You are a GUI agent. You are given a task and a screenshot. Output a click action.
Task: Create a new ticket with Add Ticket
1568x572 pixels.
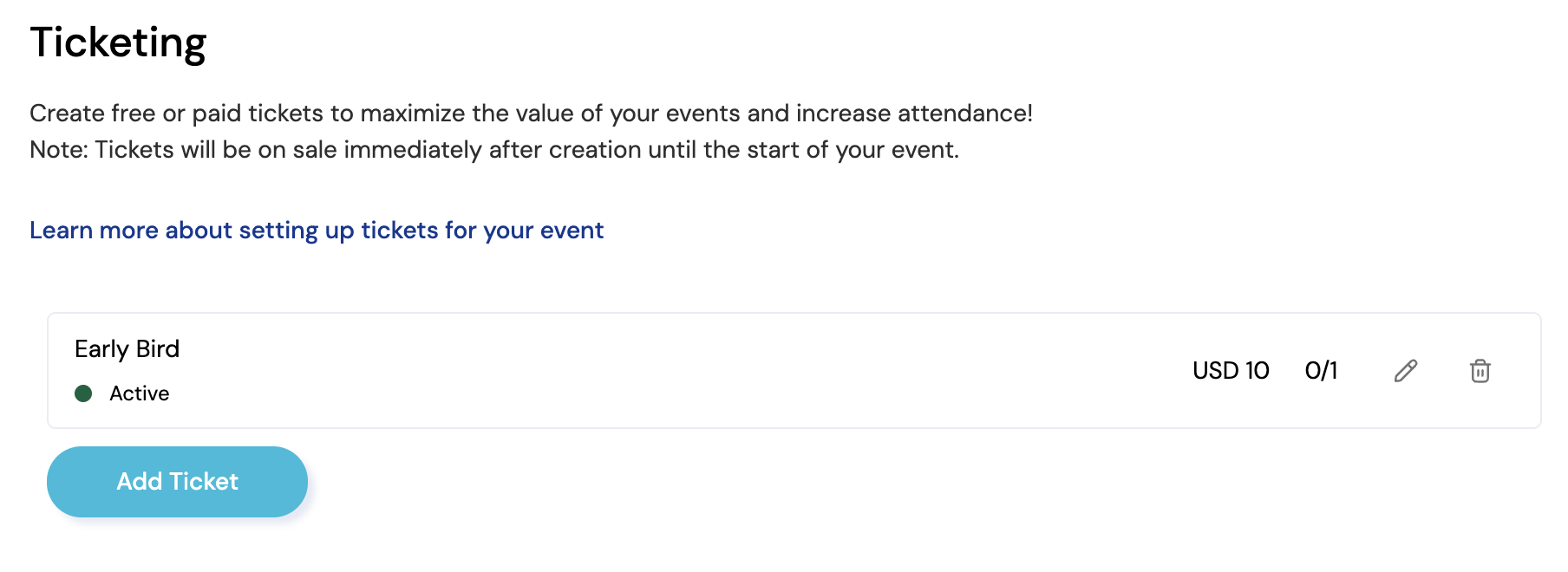(177, 482)
